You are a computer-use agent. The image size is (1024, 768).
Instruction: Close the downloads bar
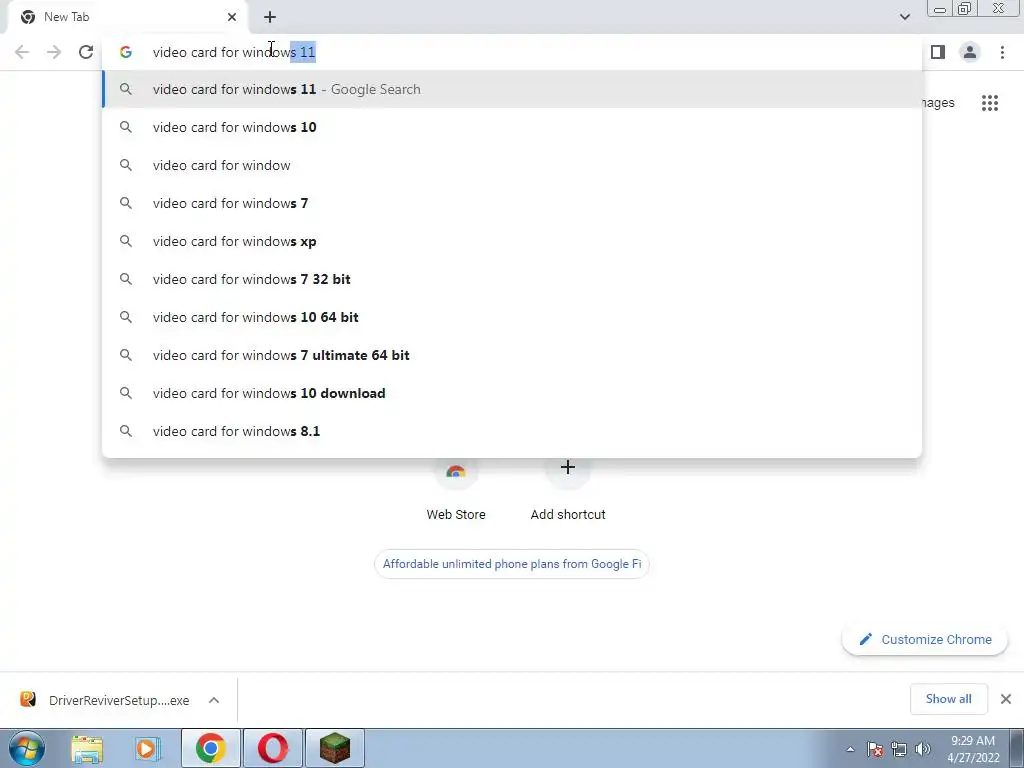[1006, 699]
